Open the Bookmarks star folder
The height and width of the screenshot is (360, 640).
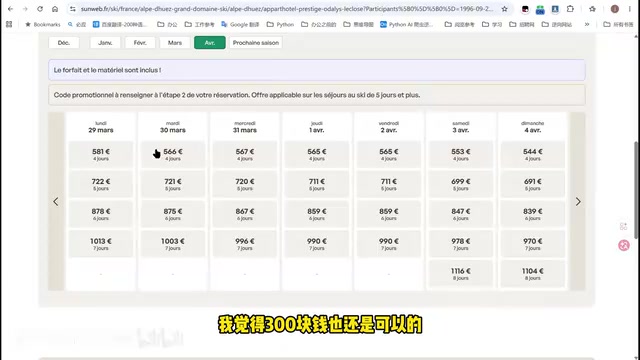42,24
